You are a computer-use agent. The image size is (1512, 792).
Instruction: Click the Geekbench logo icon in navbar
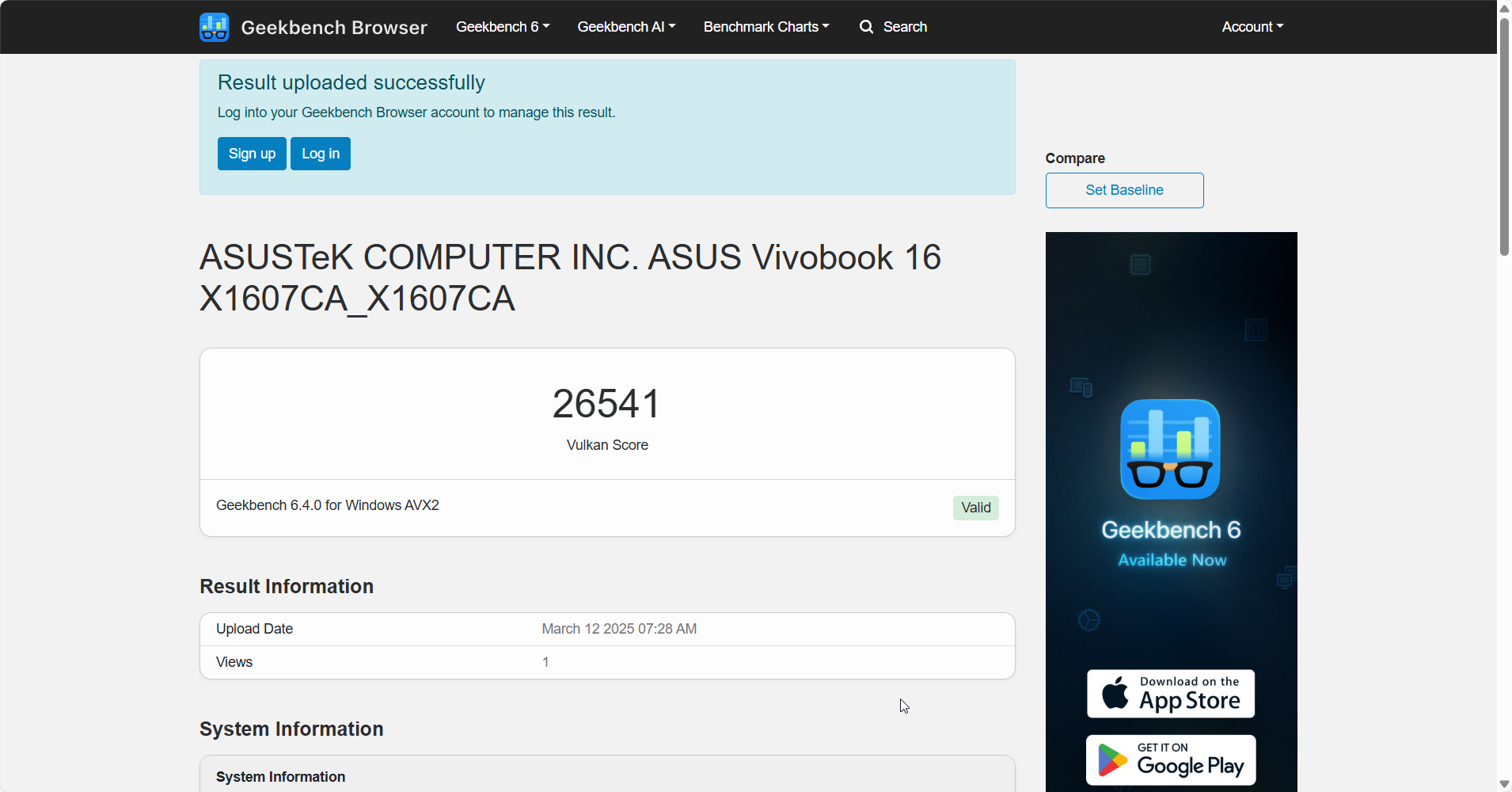coord(215,27)
